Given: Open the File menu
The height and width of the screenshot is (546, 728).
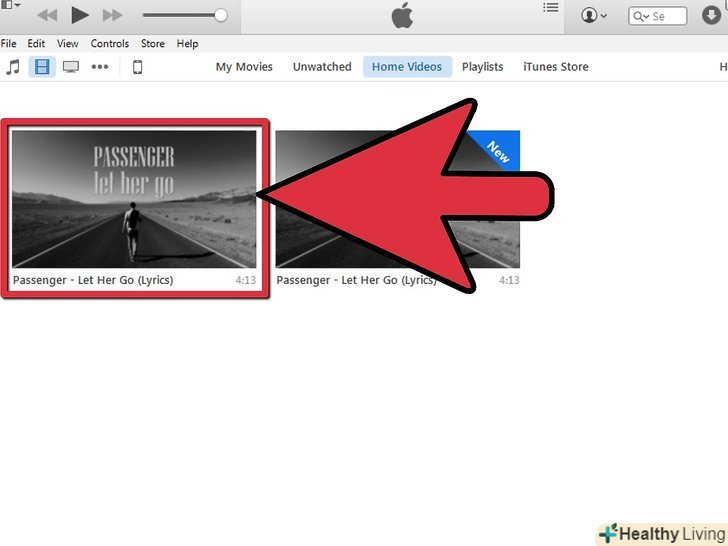Looking at the screenshot, I should pos(8,44).
